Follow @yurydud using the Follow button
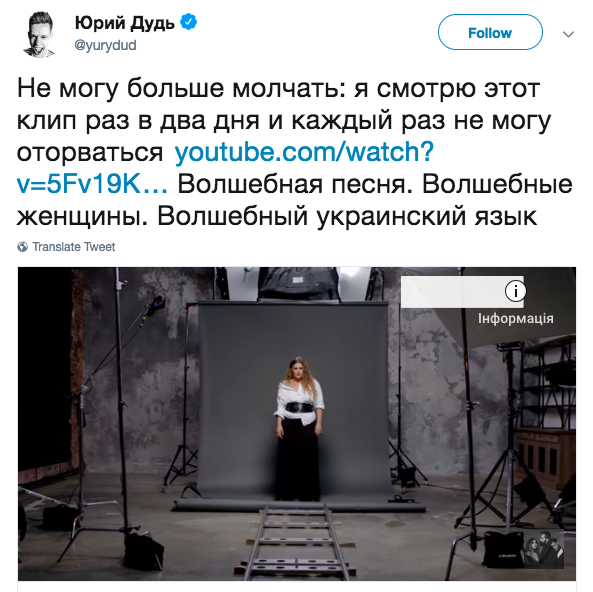The image size is (593, 592). click(490, 33)
